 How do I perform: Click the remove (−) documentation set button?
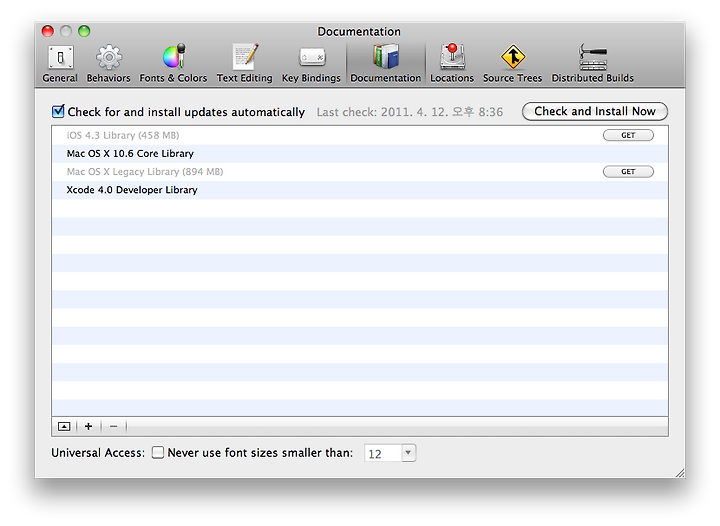click(113, 426)
